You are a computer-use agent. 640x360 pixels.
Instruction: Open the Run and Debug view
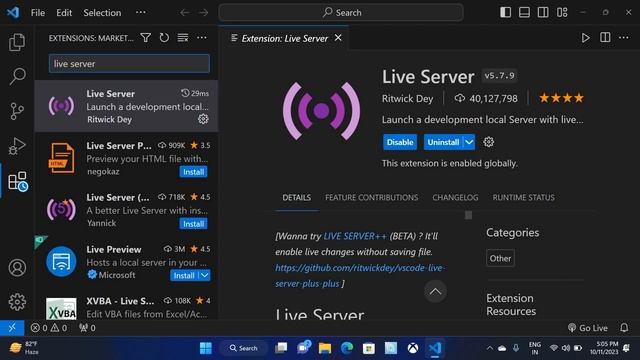(x=17, y=146)
